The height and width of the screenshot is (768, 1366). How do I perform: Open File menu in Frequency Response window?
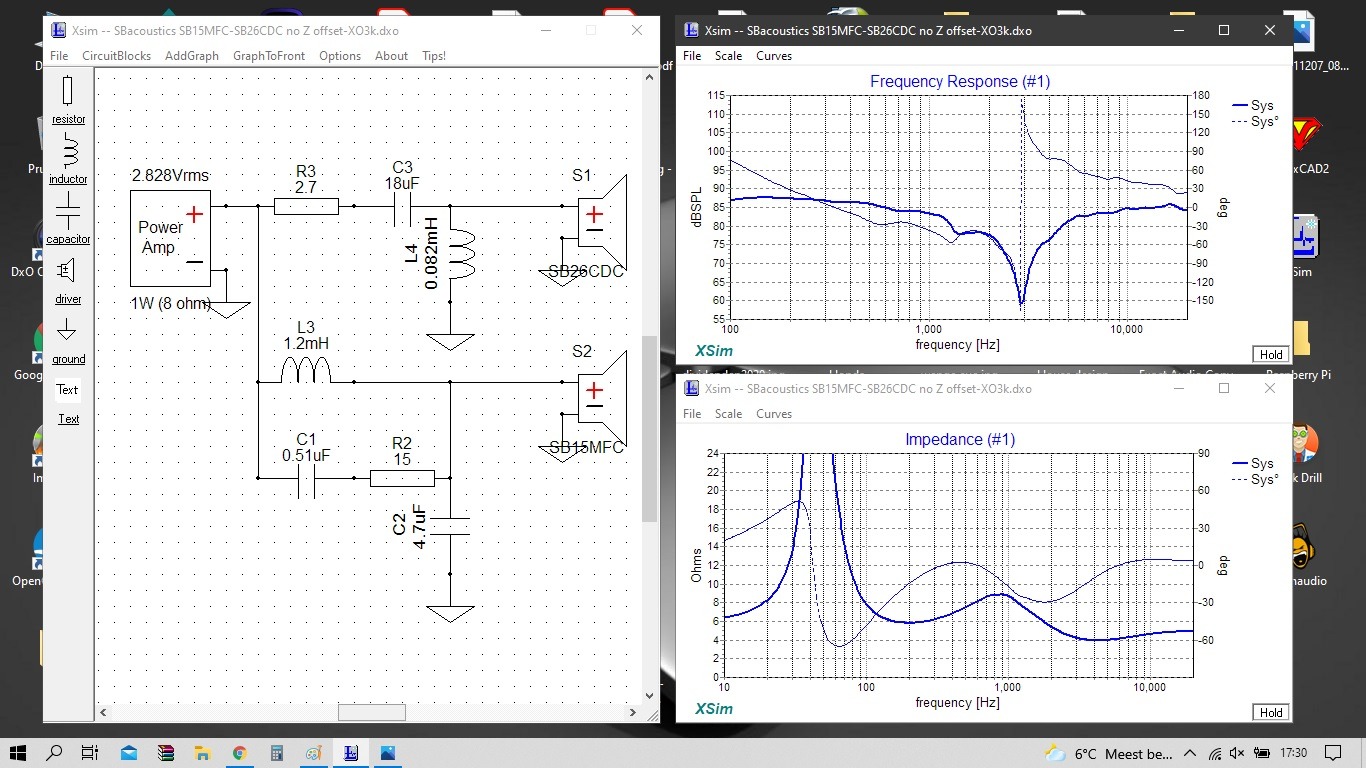tap(692, 56)
